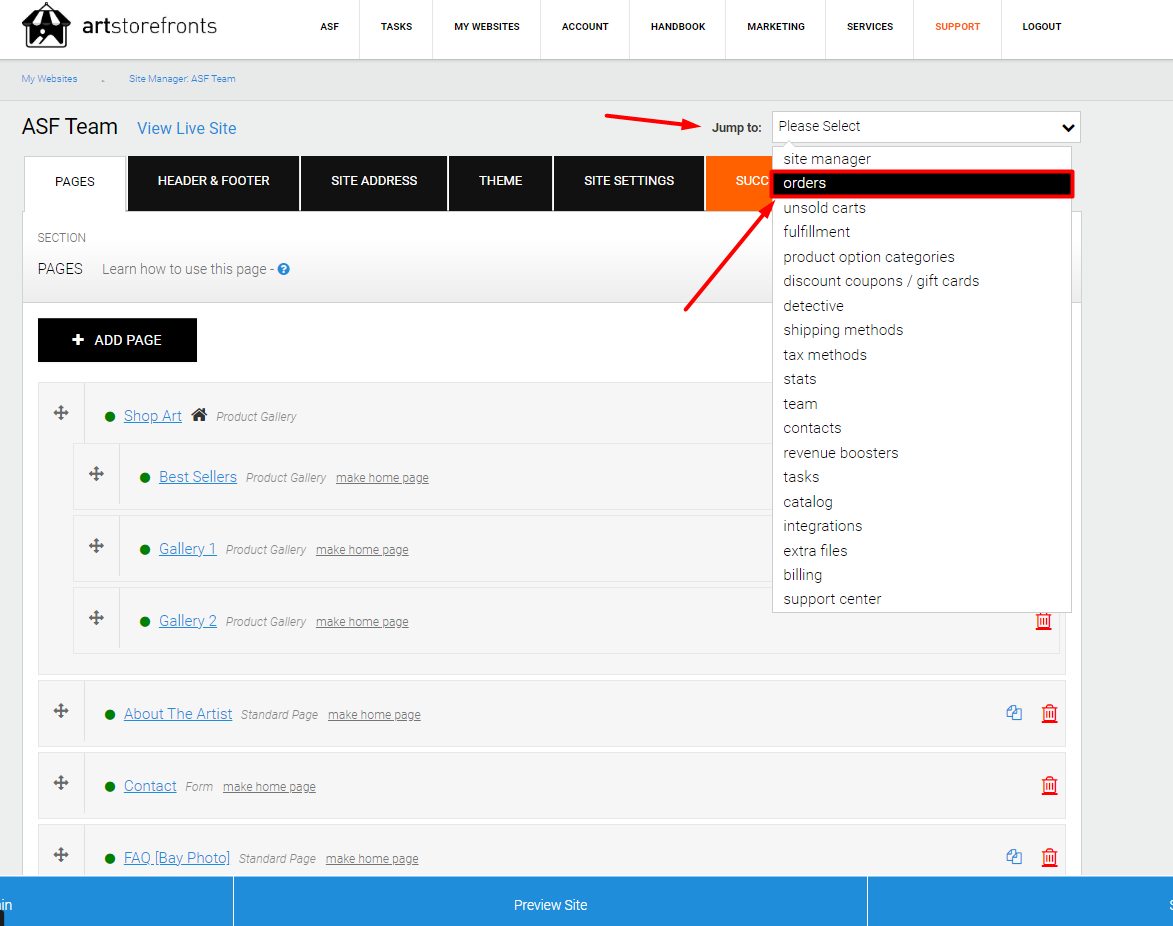
Task: Click the artstorefronts logo icon
Action: pyautogui.click(x=46, y=25)
